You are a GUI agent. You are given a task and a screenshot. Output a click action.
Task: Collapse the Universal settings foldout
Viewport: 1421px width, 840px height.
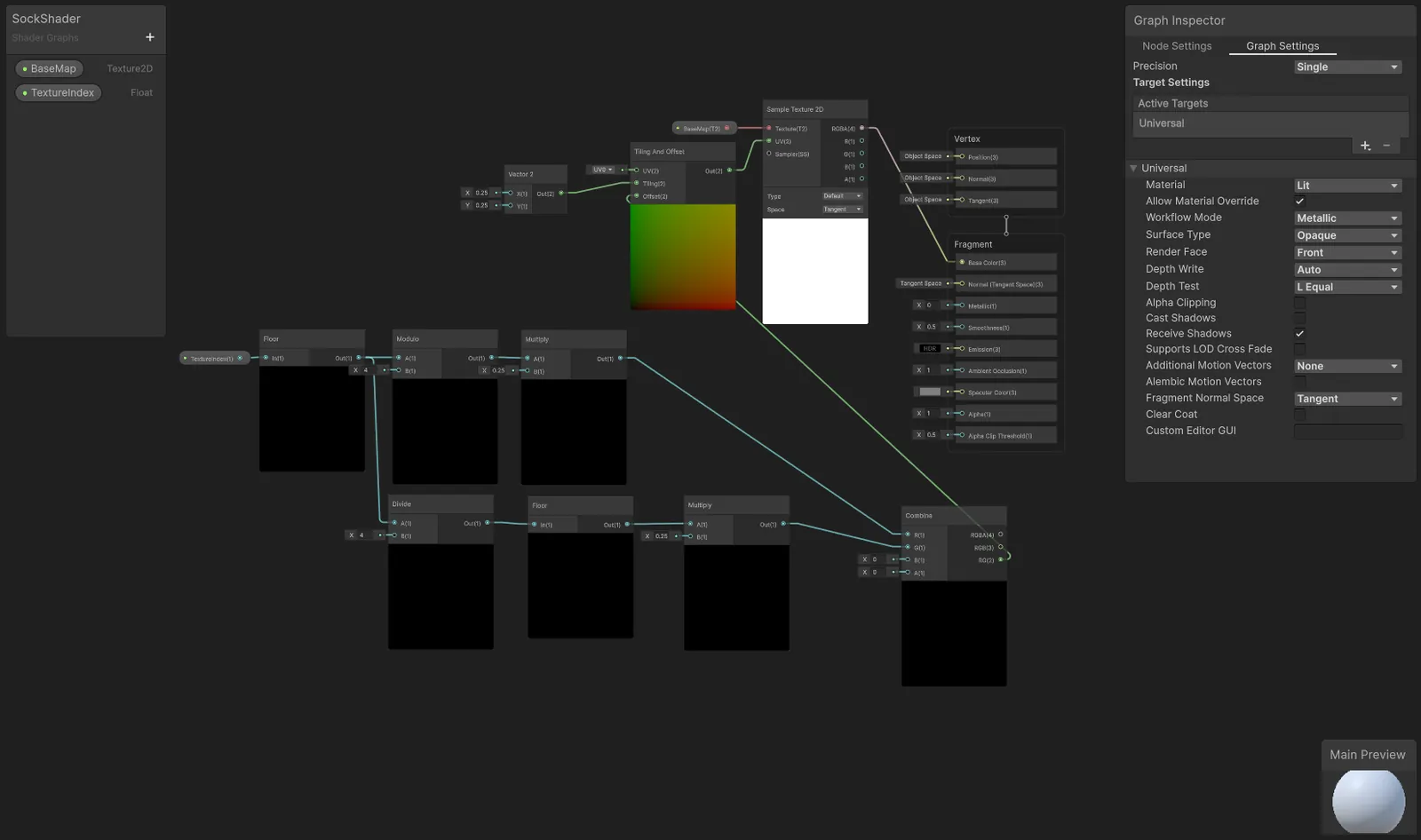tap(1133, 168)
